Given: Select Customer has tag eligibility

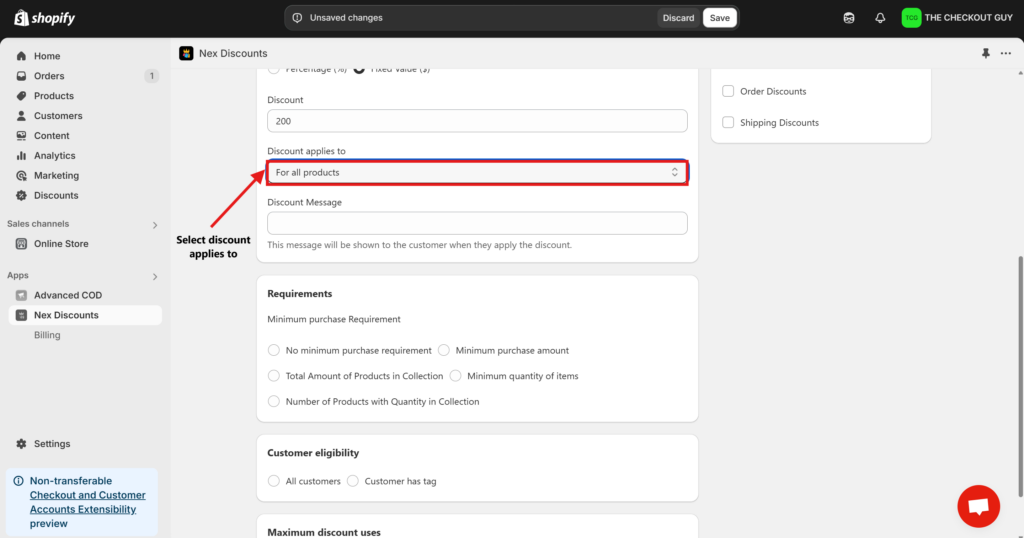Looking at the screenshot, I should (353, 481).
